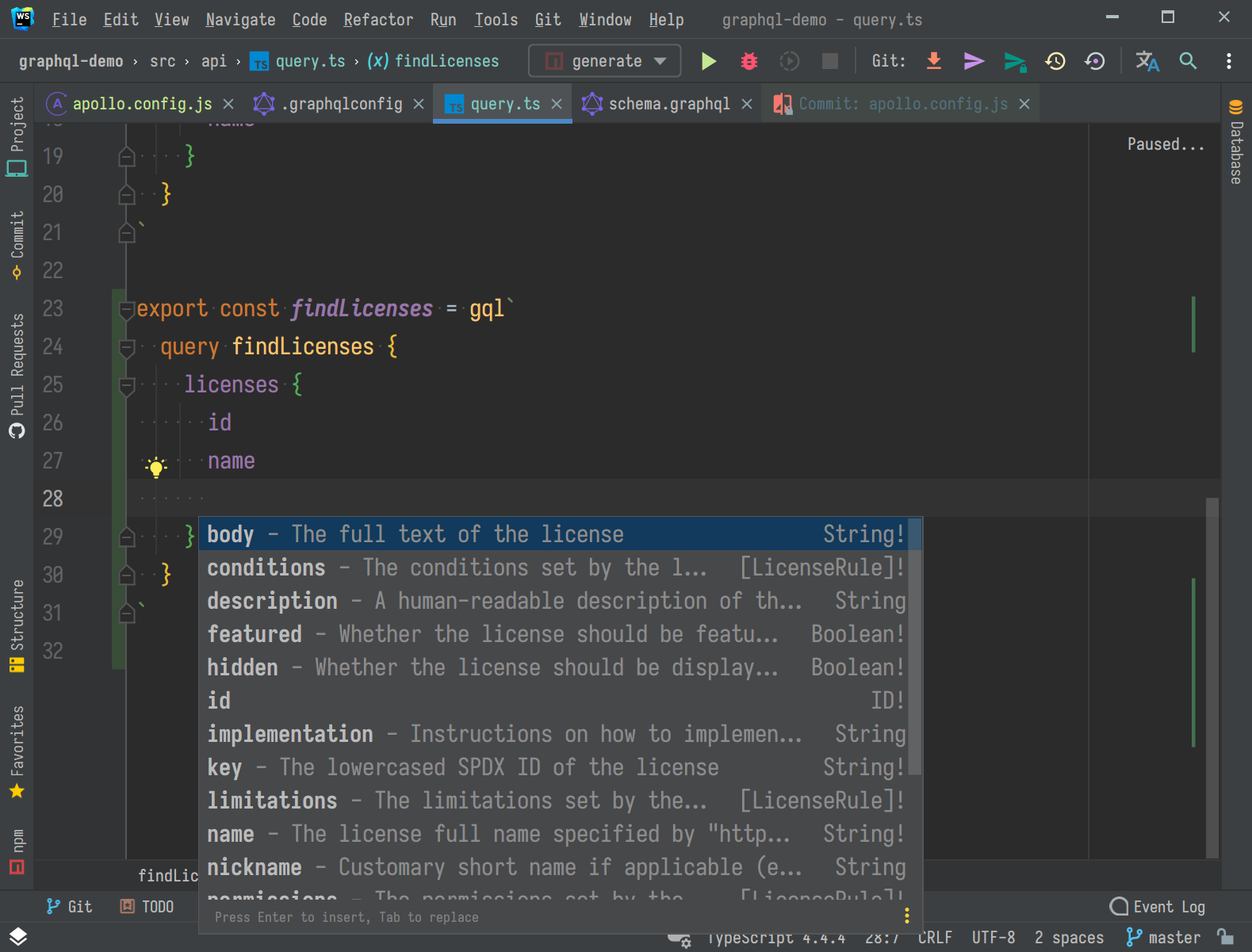This screenshot has height=952, width=1252.
Task: Click fold end marker on line 19
Action: (x=126, y=157)
